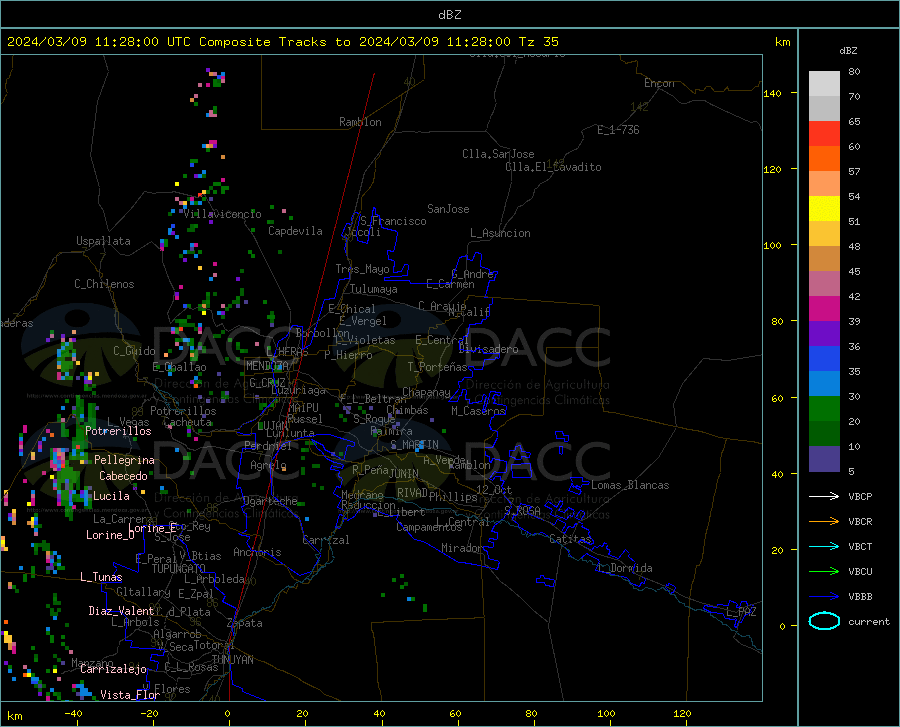The width and height of the screenshot is (900, 727).
Task: Select the bright yellow 51-54 dBZ swatch
Action: click(824, 209)
